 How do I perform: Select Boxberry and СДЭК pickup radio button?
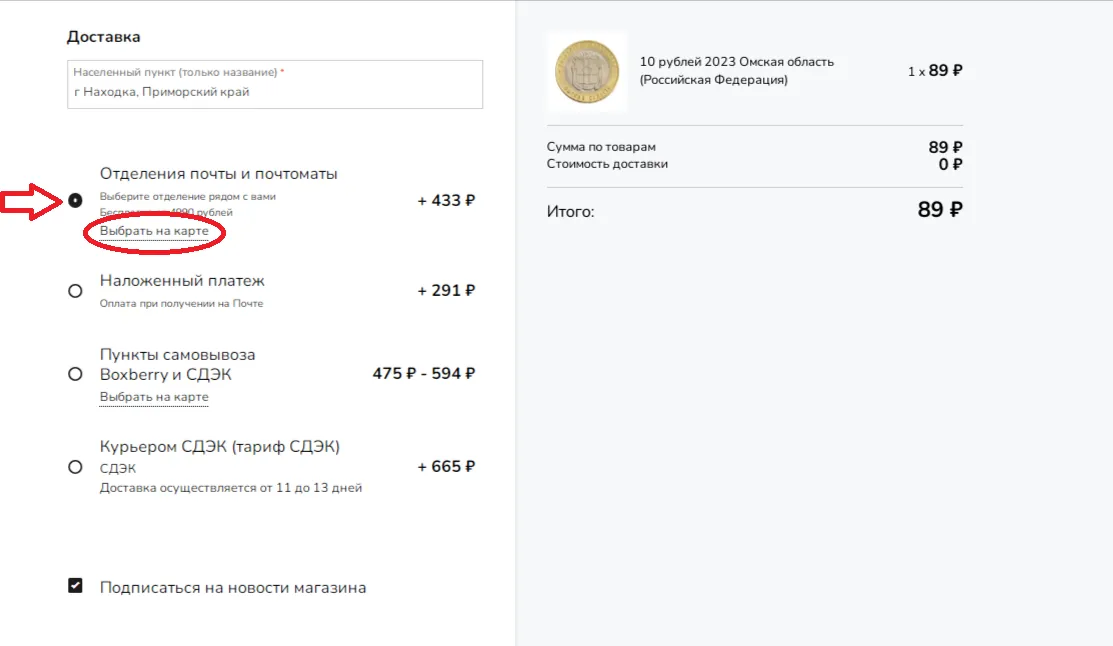point(75,374)
